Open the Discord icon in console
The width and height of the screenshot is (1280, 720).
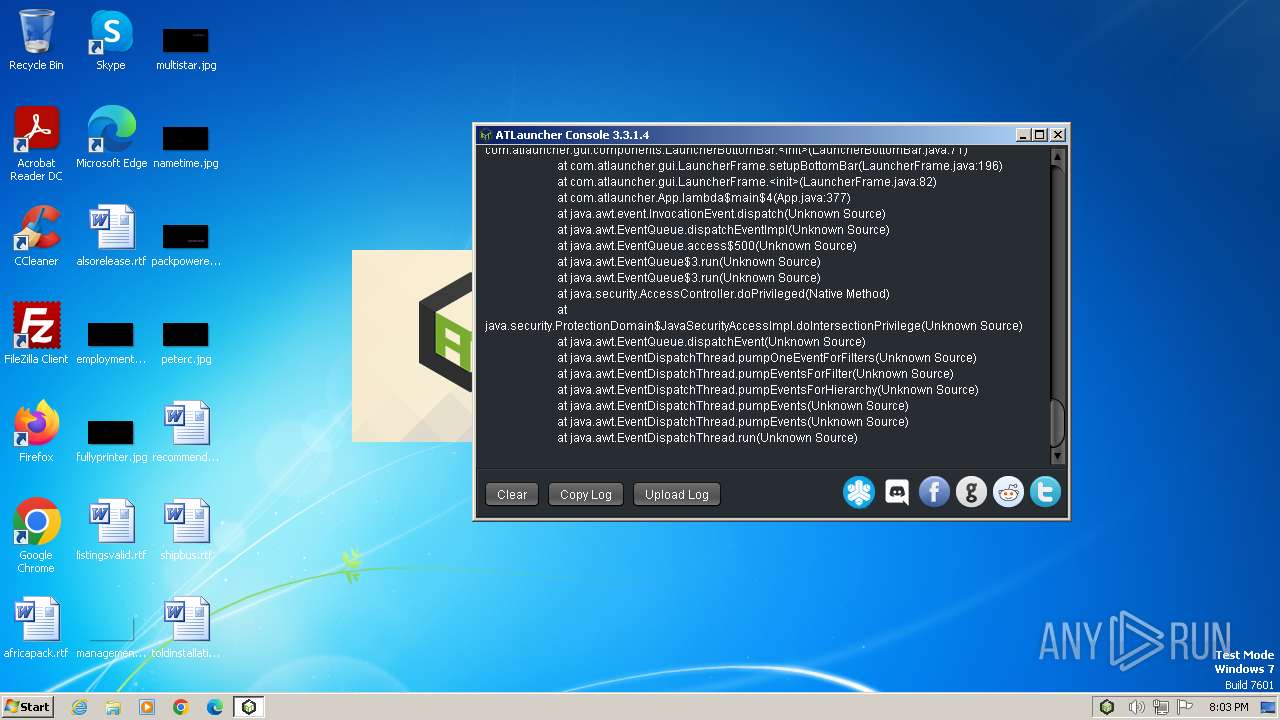click(897, 492)
